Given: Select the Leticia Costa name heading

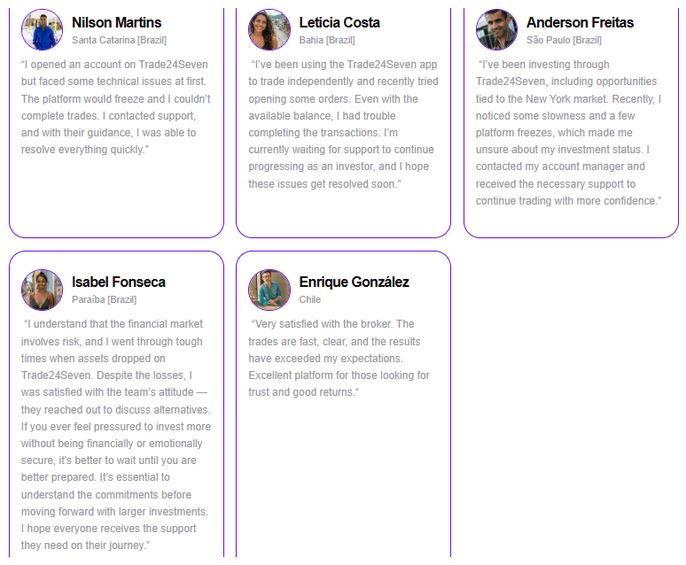Looking at the screenshot, I should coord(339,22).
